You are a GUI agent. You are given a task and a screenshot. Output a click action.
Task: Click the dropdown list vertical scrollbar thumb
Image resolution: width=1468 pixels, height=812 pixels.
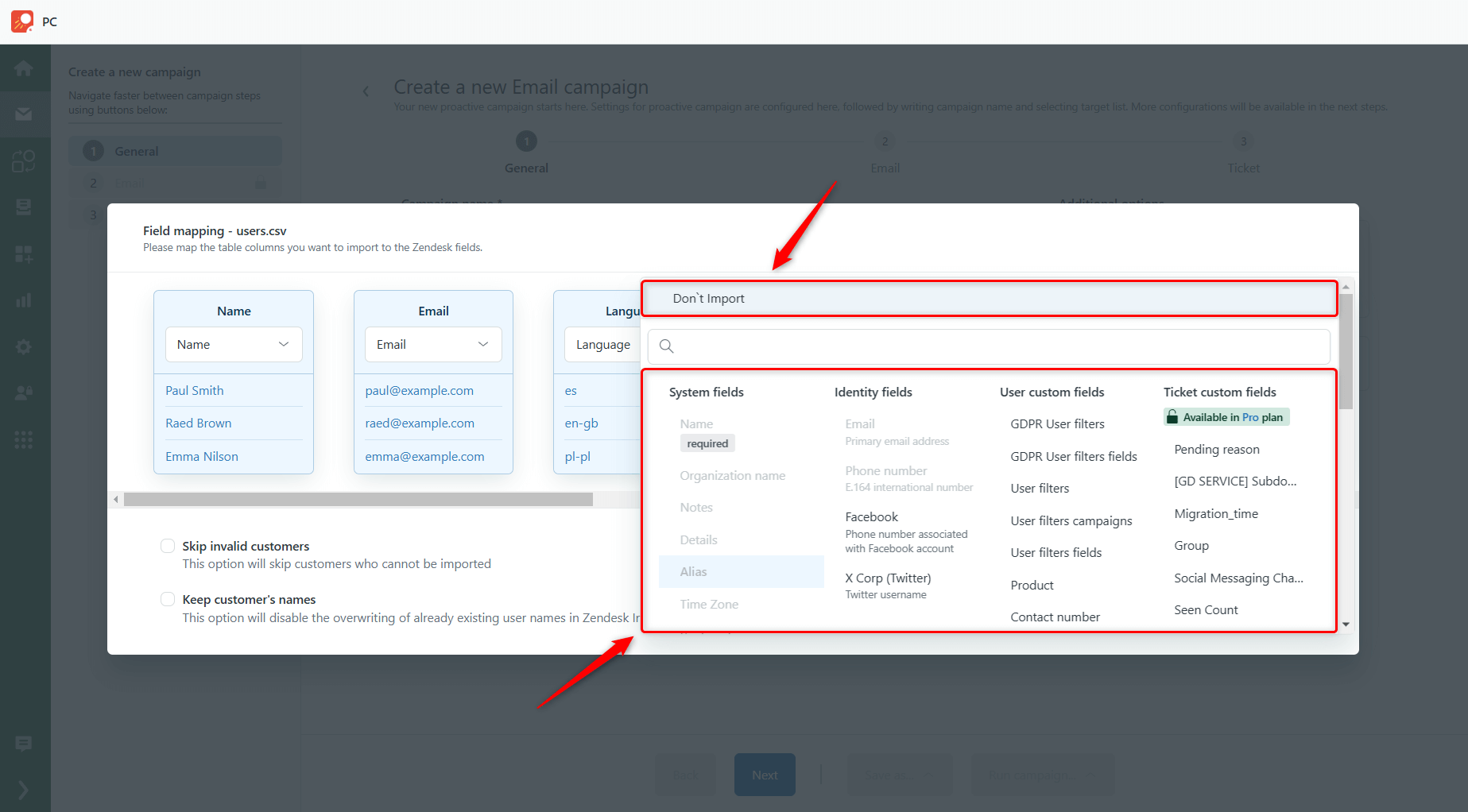coord(1346,351)
